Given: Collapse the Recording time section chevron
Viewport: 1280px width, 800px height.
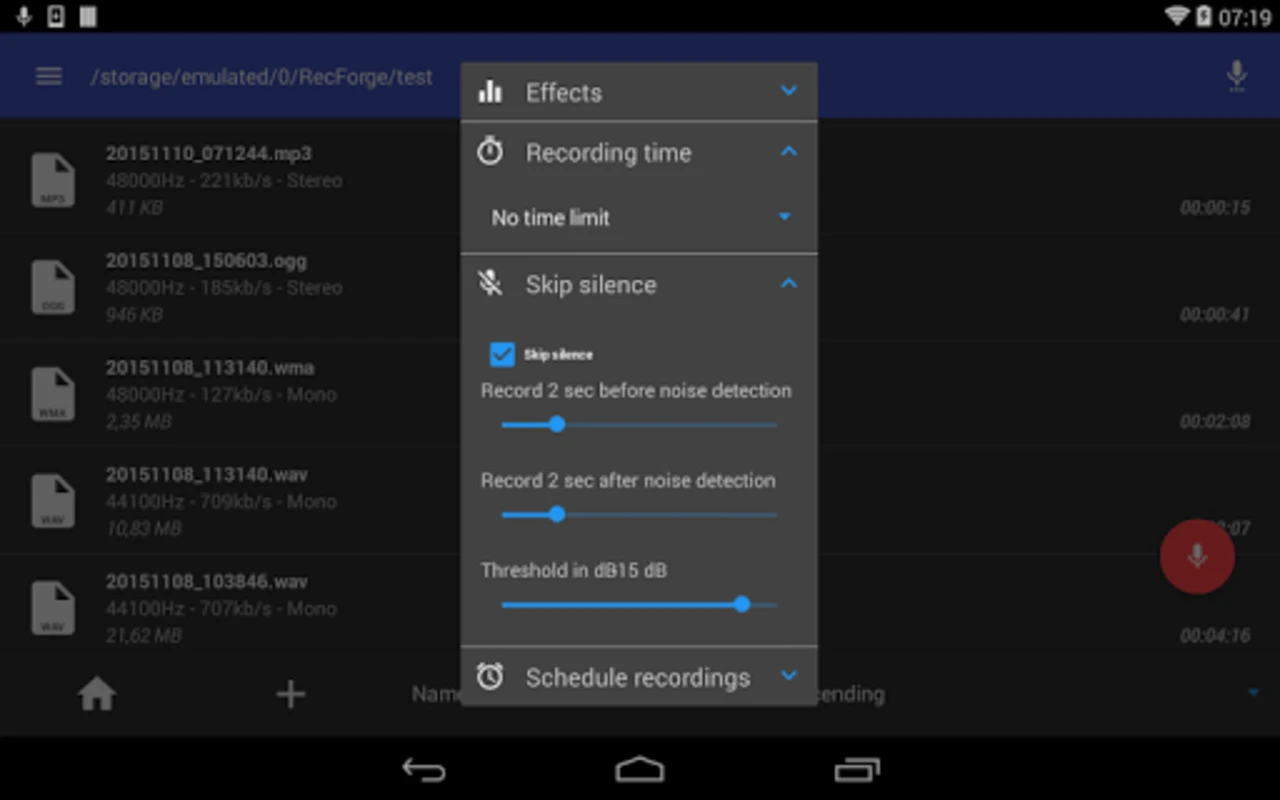Looking at the screenshot, I should tap(789, 152).
